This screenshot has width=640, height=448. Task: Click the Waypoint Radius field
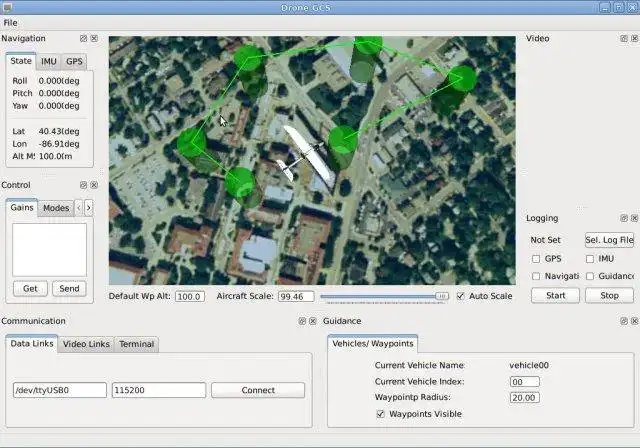point(524,397)
